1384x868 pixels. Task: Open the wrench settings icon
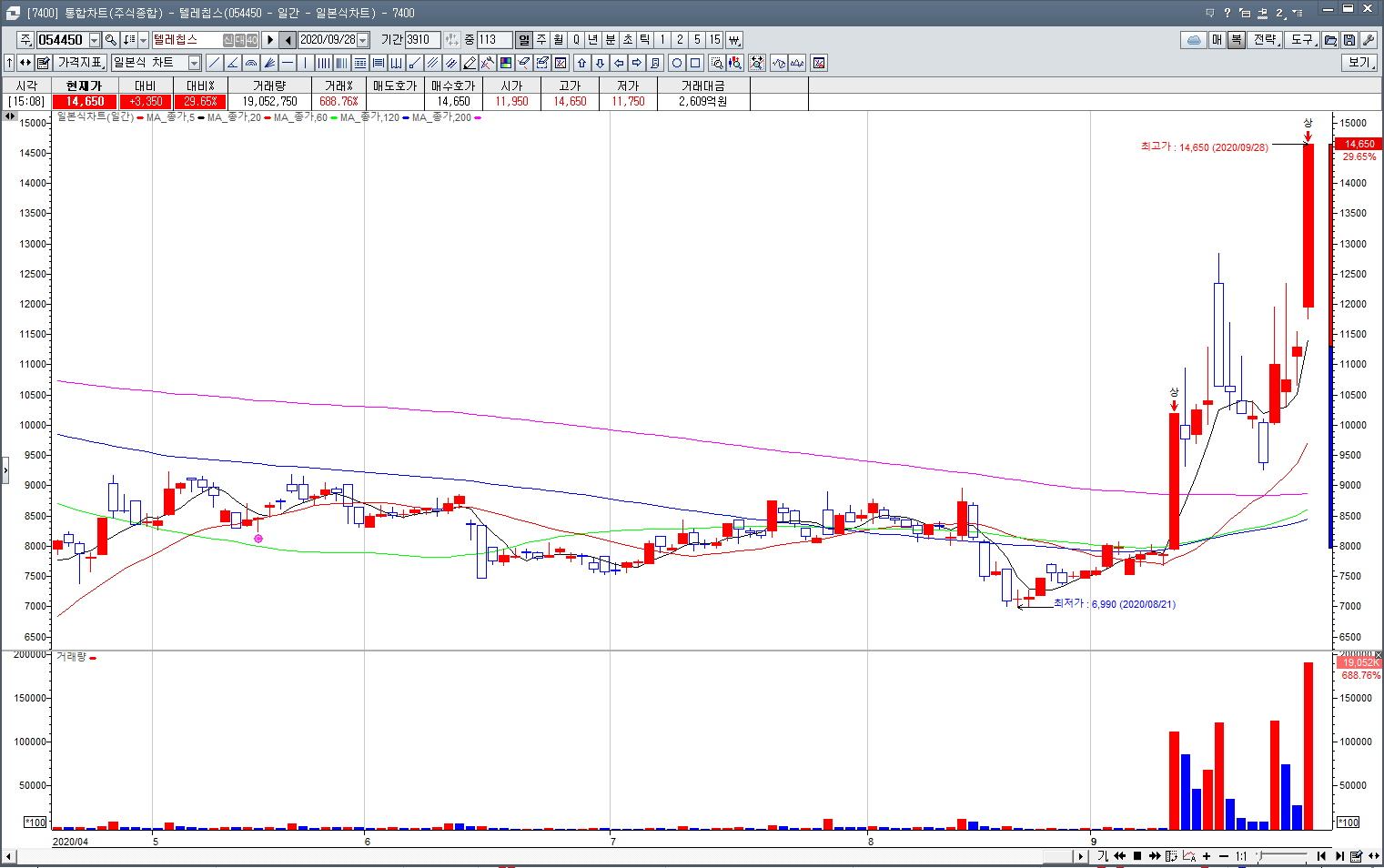(x=1368, y=40)
